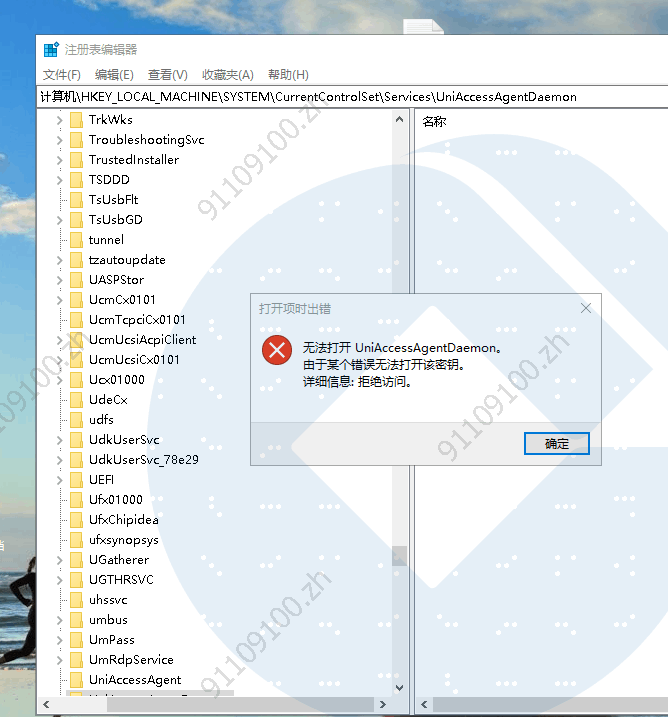This screenshot has width=668, height=717.
Task: Click tree pane horizontal scroll right arrow
Action: pyautogui.click(x=383, y=705)
